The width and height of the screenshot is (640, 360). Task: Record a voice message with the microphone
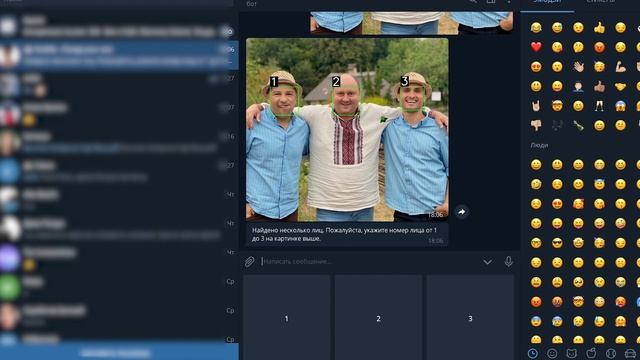[x=508, y=262]
